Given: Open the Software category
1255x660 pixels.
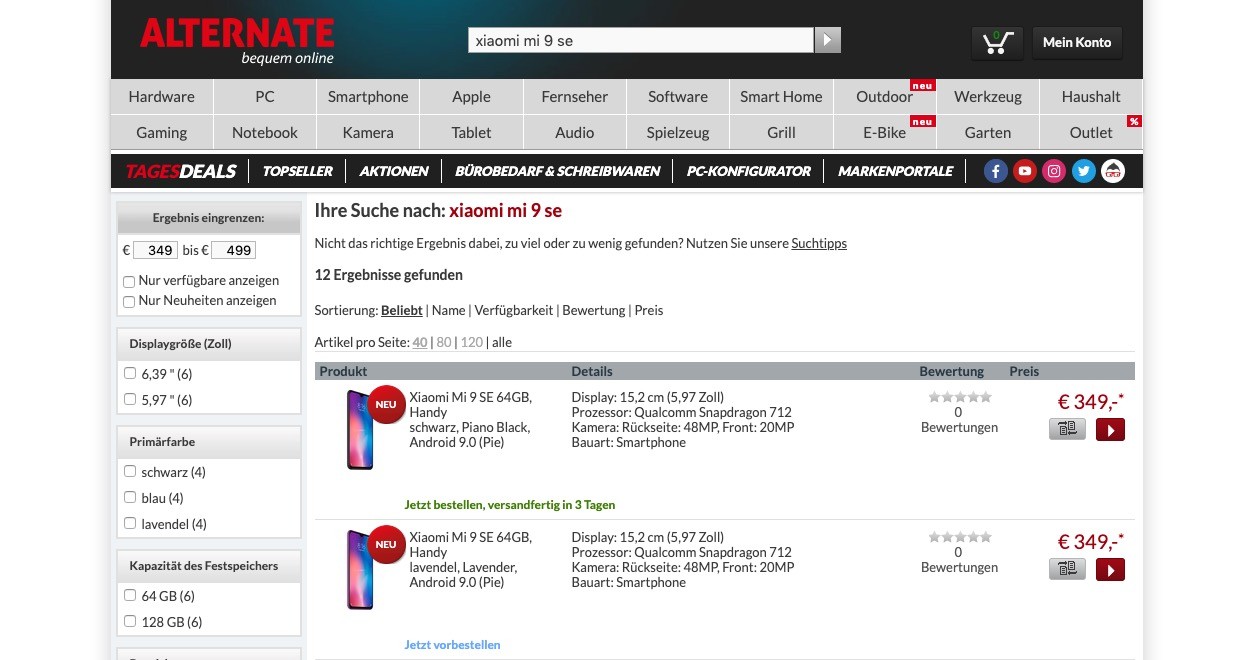Looking at the screenshot, I should pos(678,97).
